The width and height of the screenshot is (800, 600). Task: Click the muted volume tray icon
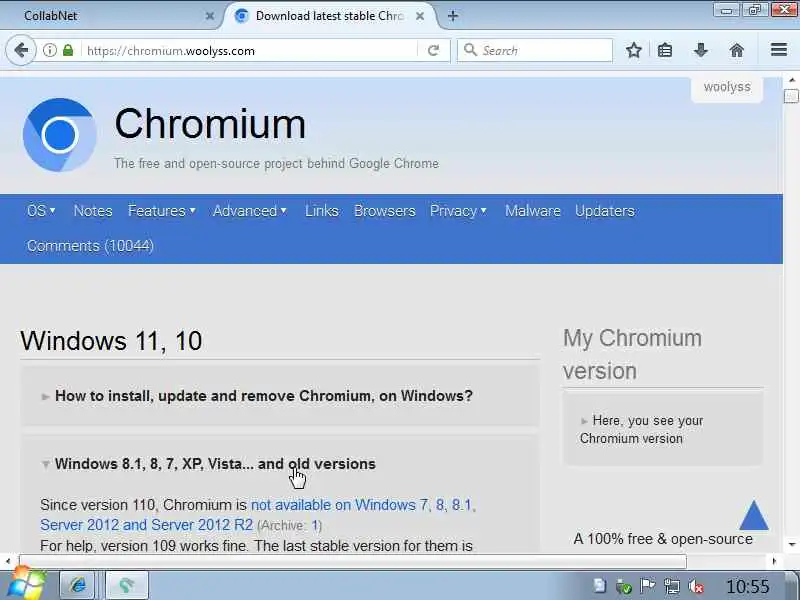tap(696, 586)
